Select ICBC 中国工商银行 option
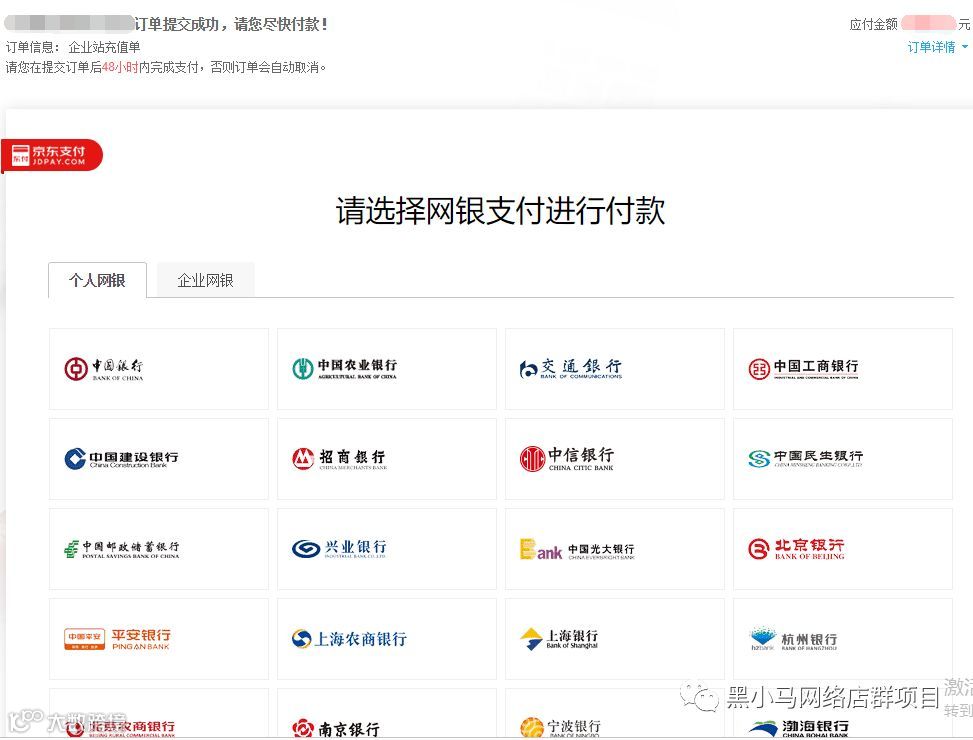The image size is (973, 740). click(x=843, y=369)
